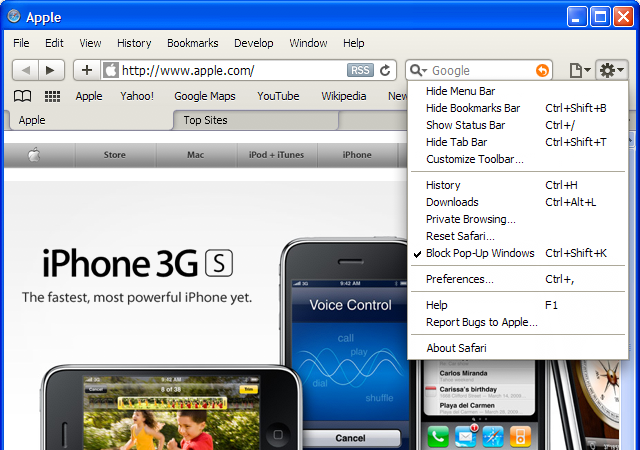The width and height of the screenshot is (640, 450).
Task: Go to the iPhone section
Action: pyautogui.click(x=357, y=155)
